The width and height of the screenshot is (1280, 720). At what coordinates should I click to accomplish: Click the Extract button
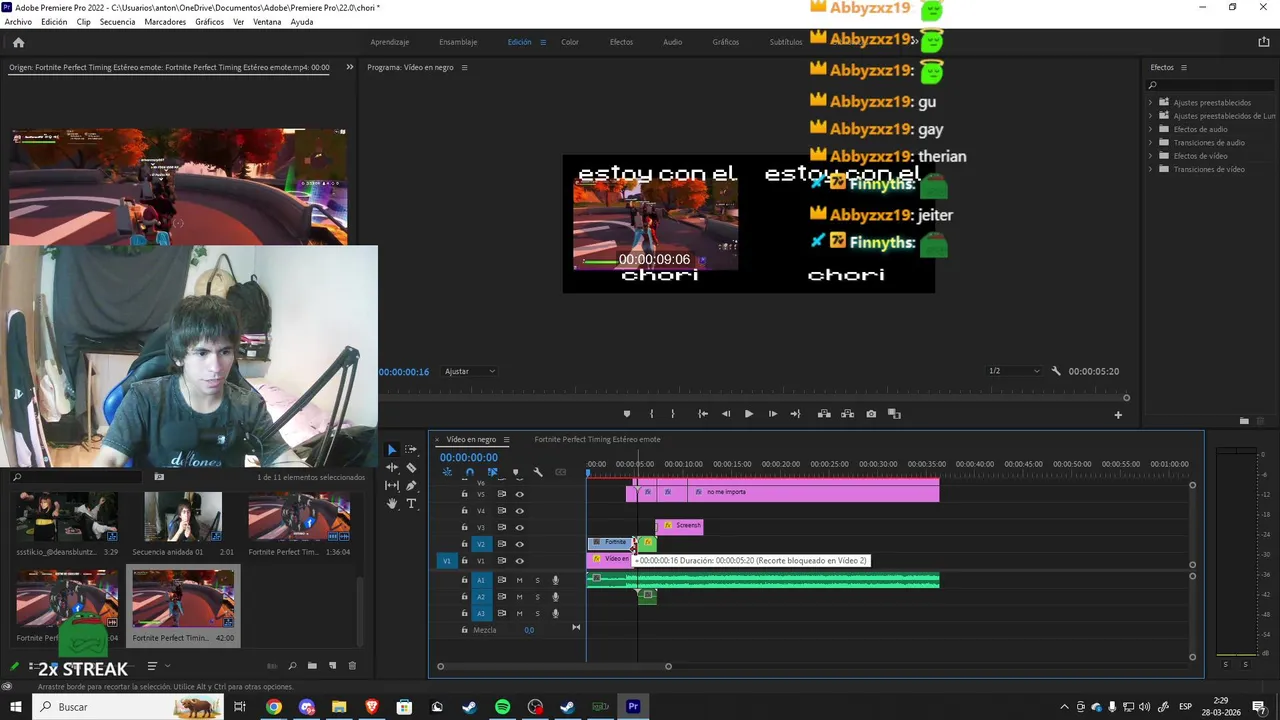(x=847, y=414)
